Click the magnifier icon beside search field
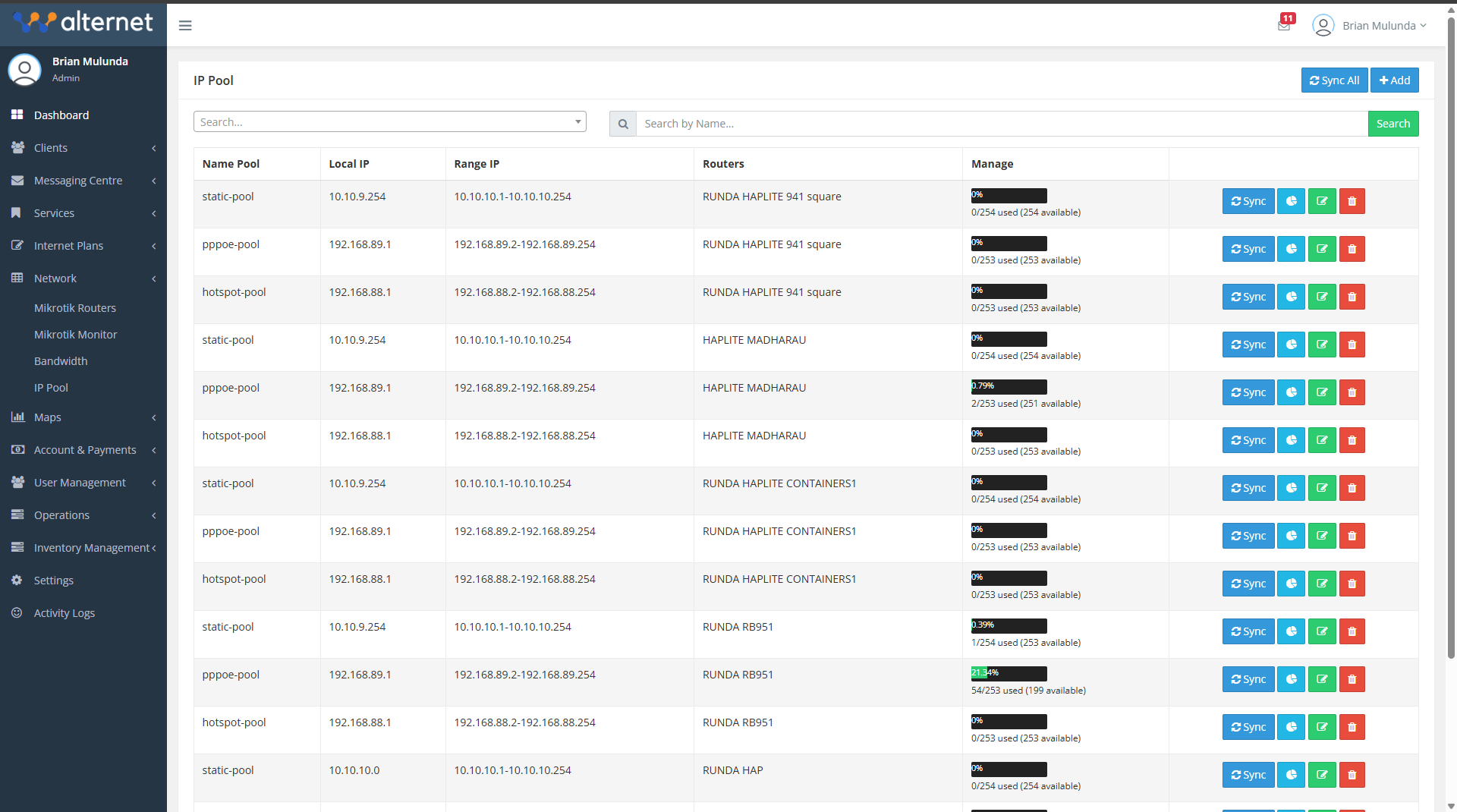1457x812 pixels. coord(622,124)
